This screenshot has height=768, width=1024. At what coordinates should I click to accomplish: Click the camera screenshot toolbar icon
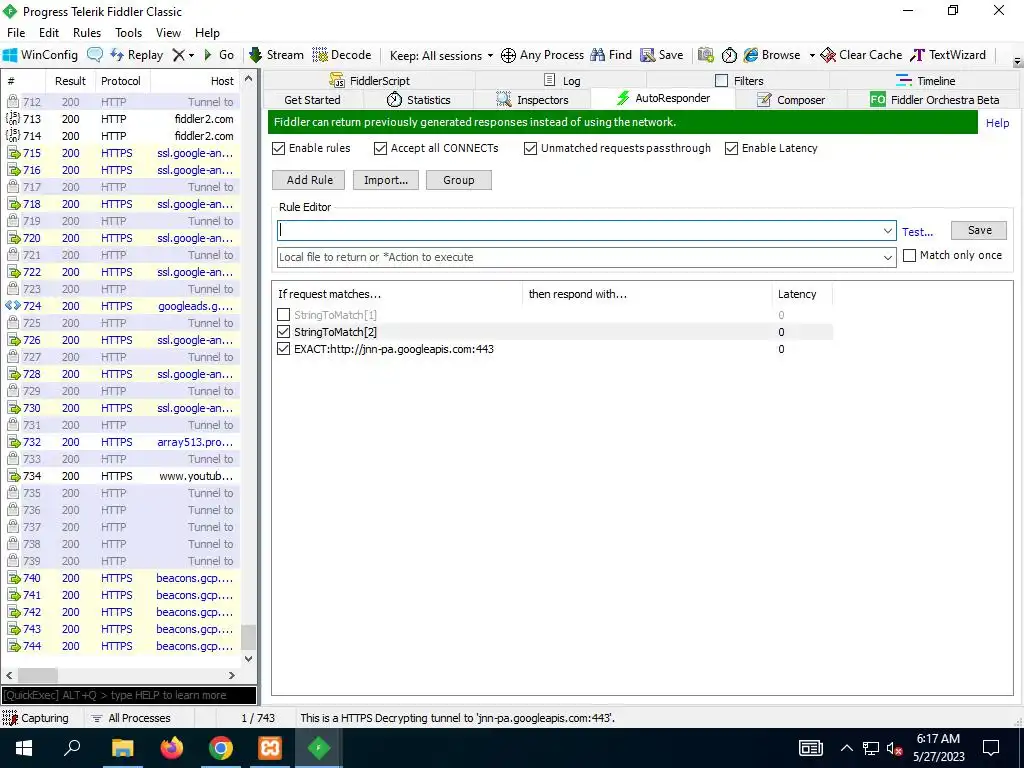(705, 55)
